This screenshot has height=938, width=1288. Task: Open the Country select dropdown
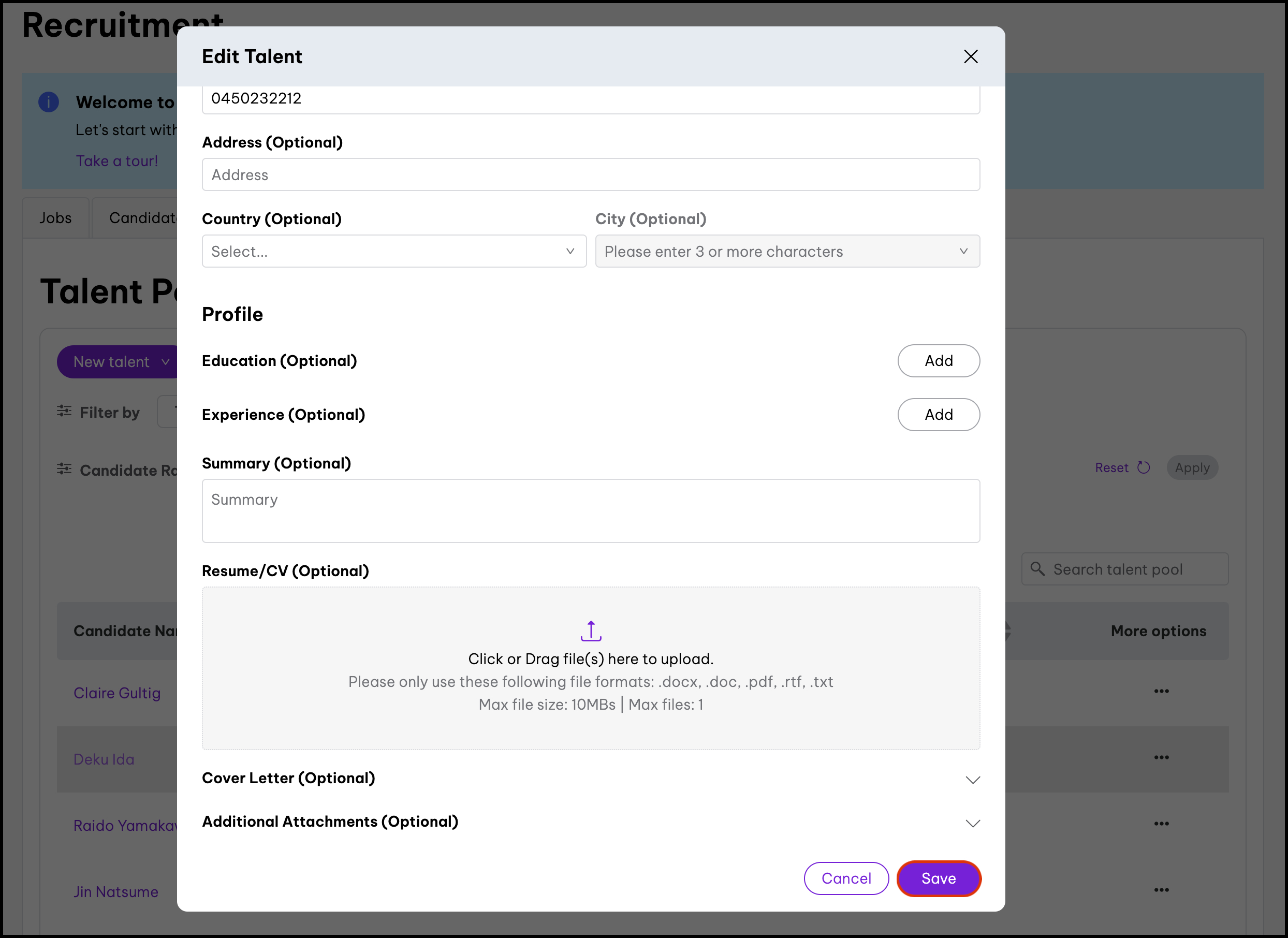[x=393, y=251]
